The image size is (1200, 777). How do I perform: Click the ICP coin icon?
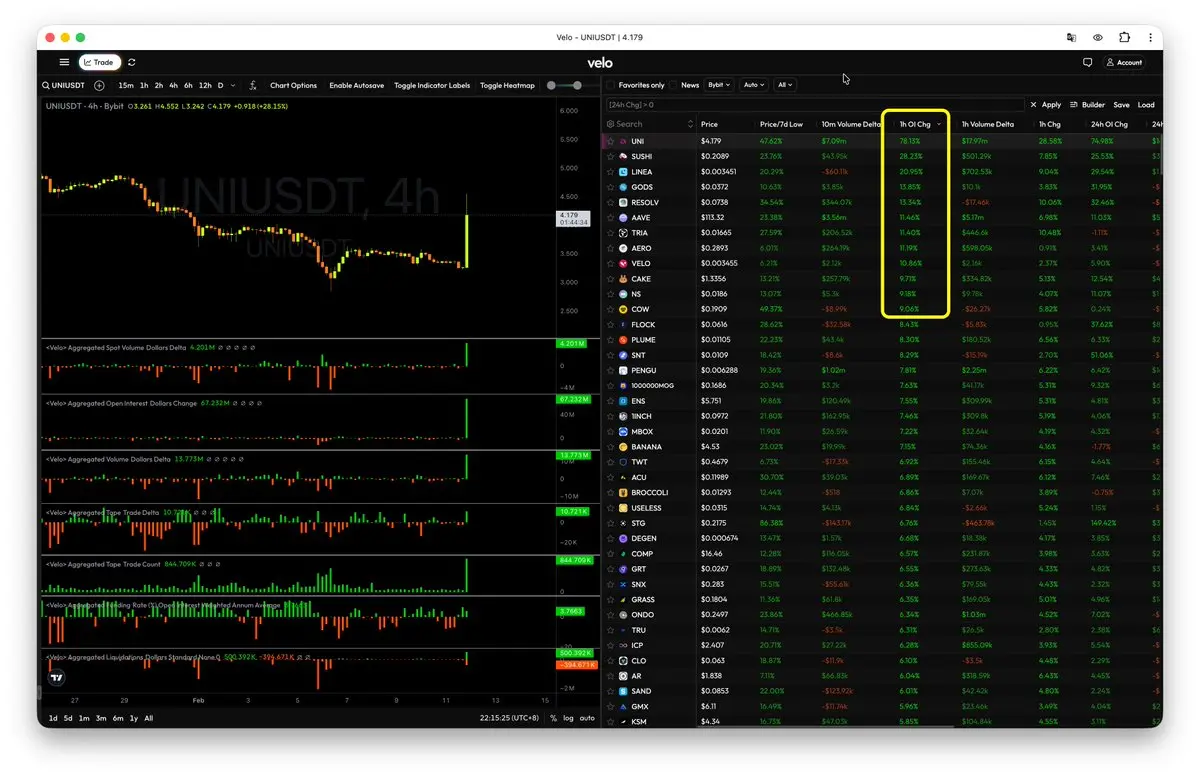pyautogui.click(x=623, y=645)
